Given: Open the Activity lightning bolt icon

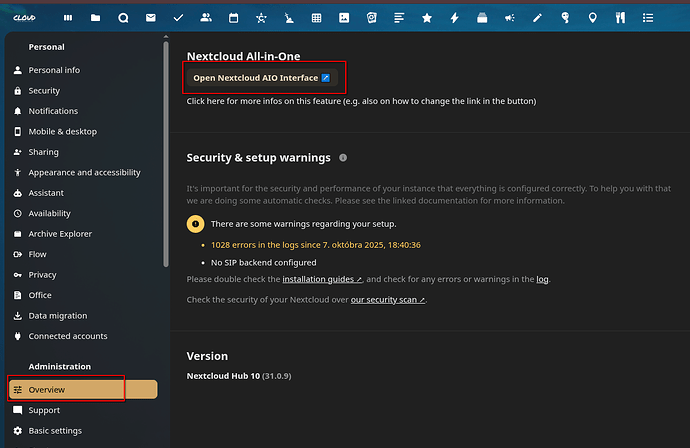Looking at the screenshot, I should [455, 18].
